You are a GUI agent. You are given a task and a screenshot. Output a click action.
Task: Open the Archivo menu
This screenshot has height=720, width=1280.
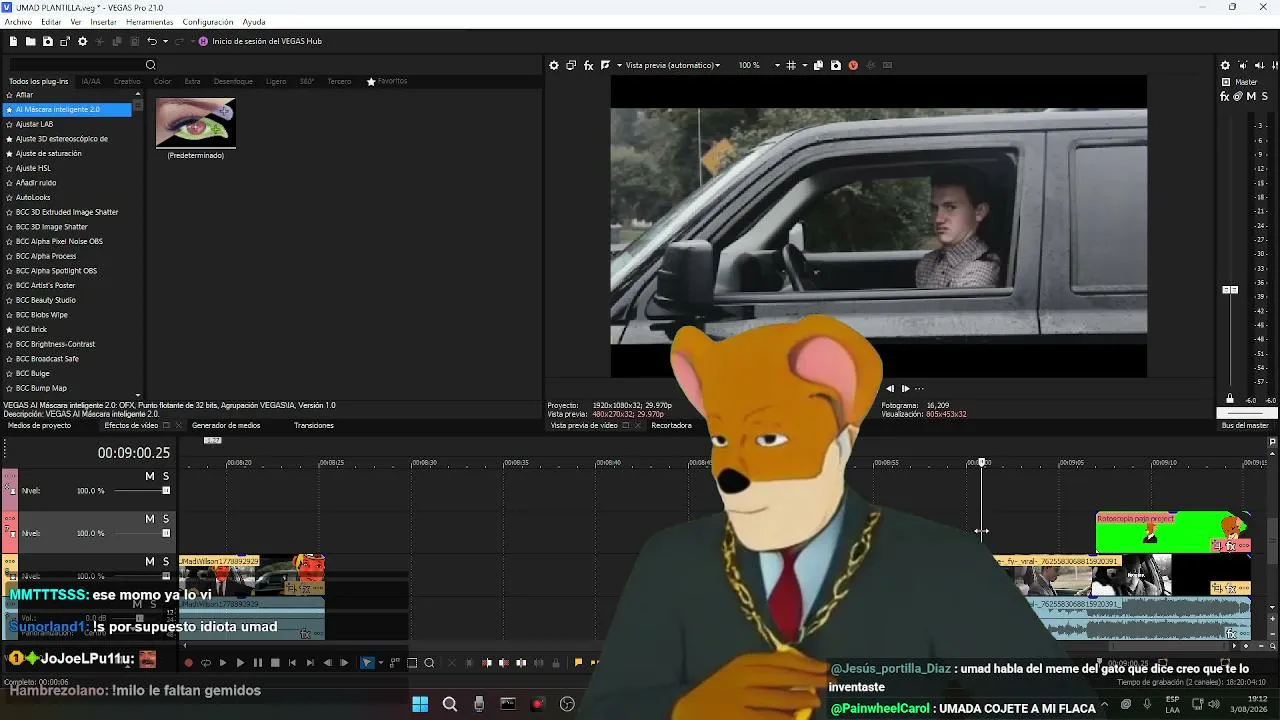coord(18,22)
